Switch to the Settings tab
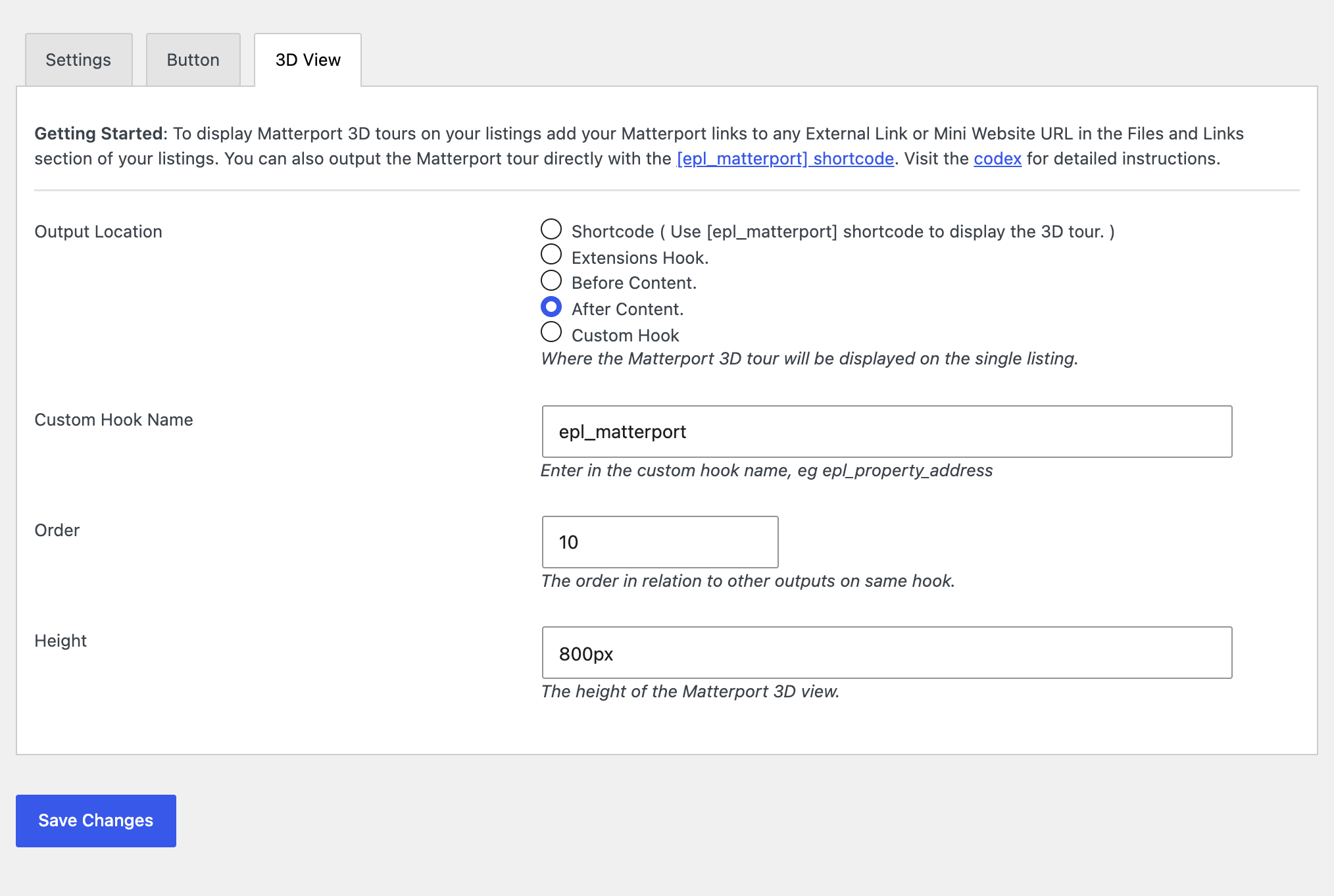 point(78,60)
